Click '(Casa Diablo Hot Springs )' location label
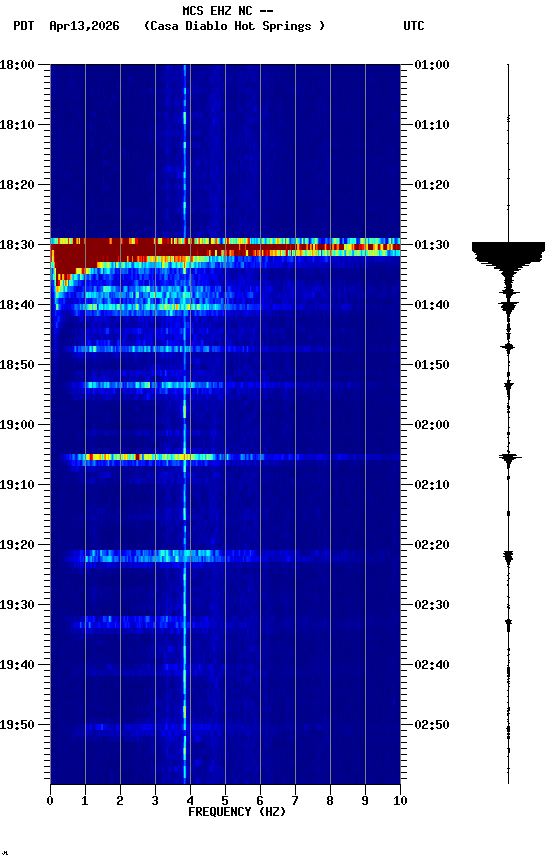The image size is (552, 864). click(234, 26)
